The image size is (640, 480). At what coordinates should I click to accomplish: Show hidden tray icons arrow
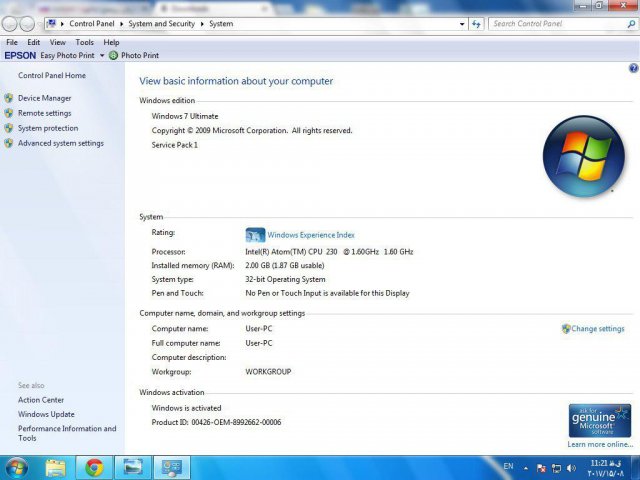[x=527, y=467]
